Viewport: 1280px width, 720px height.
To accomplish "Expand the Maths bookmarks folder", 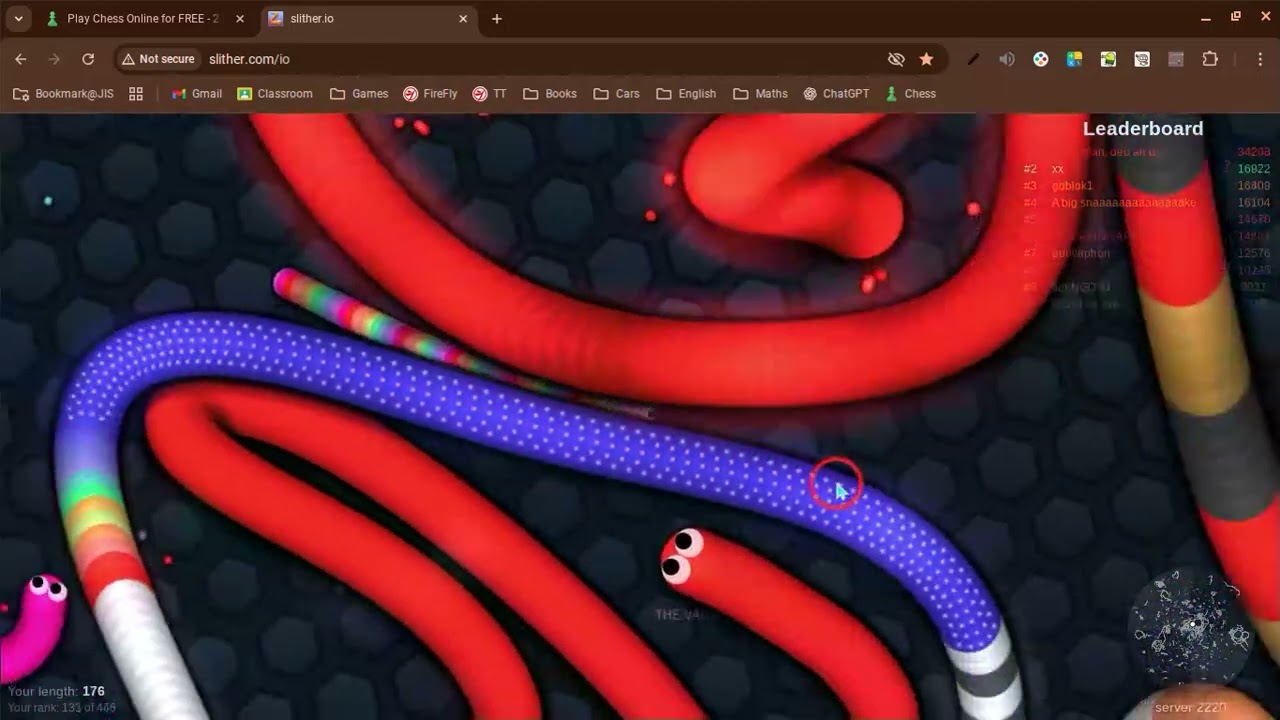I will (761, 94).
